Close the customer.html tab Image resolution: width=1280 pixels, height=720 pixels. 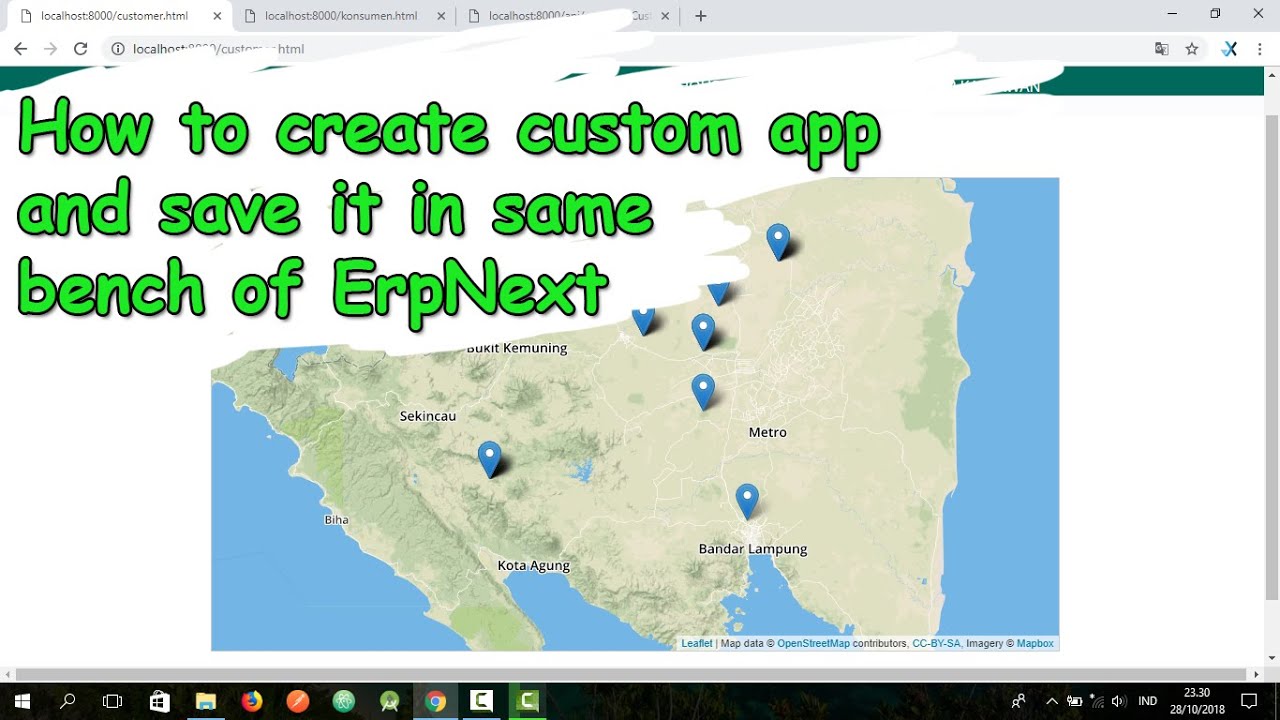[x=218, y=16]
